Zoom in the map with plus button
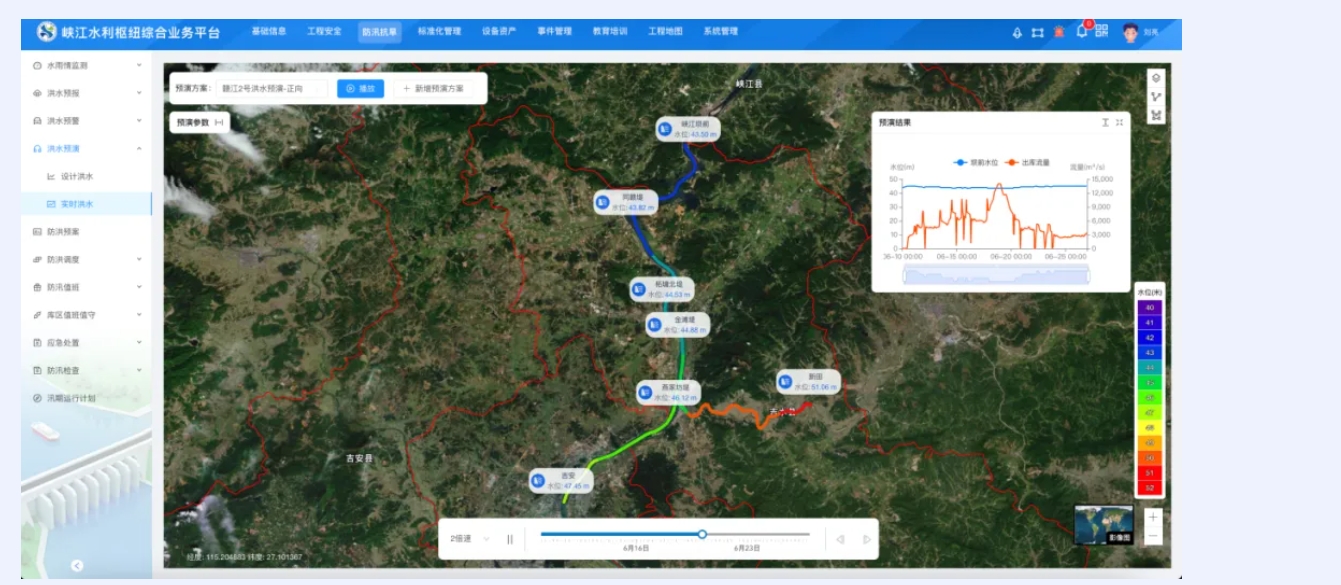Screen dimensions: 1341x585 point(1153,517)
